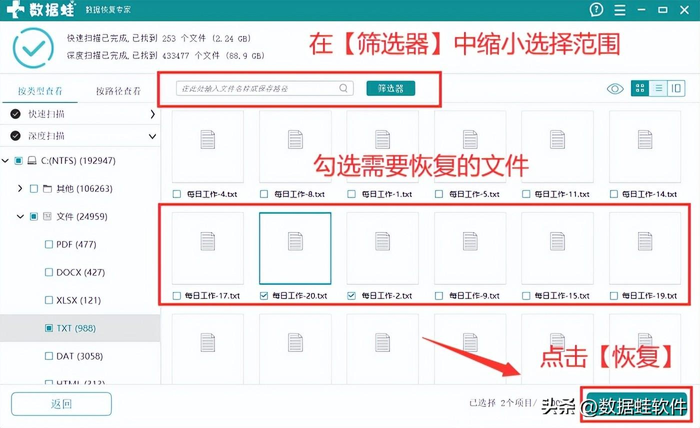The height and width of the screenshot is (428, 700).
Task: Click the search magnifier icon
Action: 343,88
